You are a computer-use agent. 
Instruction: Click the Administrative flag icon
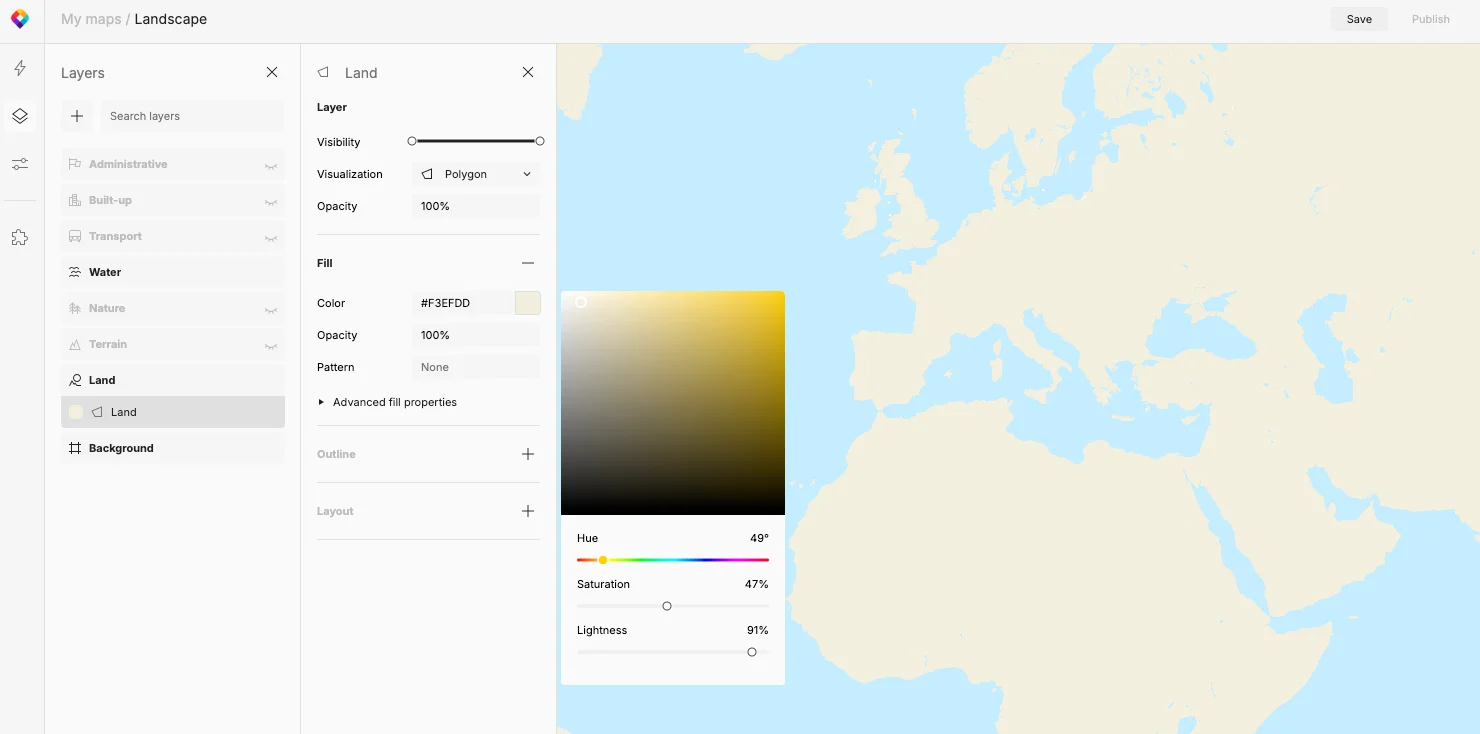[x=75, y=164]
